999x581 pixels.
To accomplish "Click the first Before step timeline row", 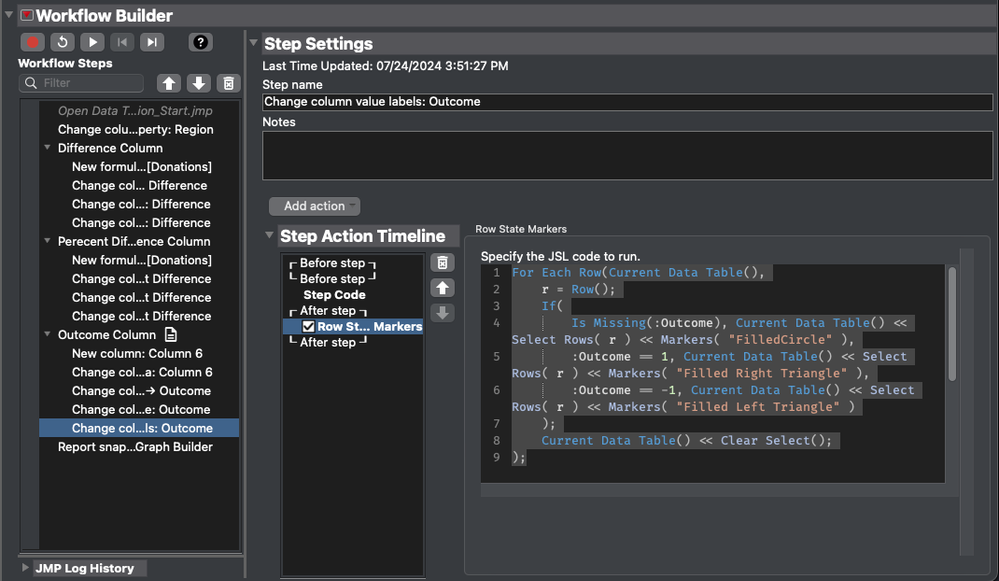I will coord(333,263).
